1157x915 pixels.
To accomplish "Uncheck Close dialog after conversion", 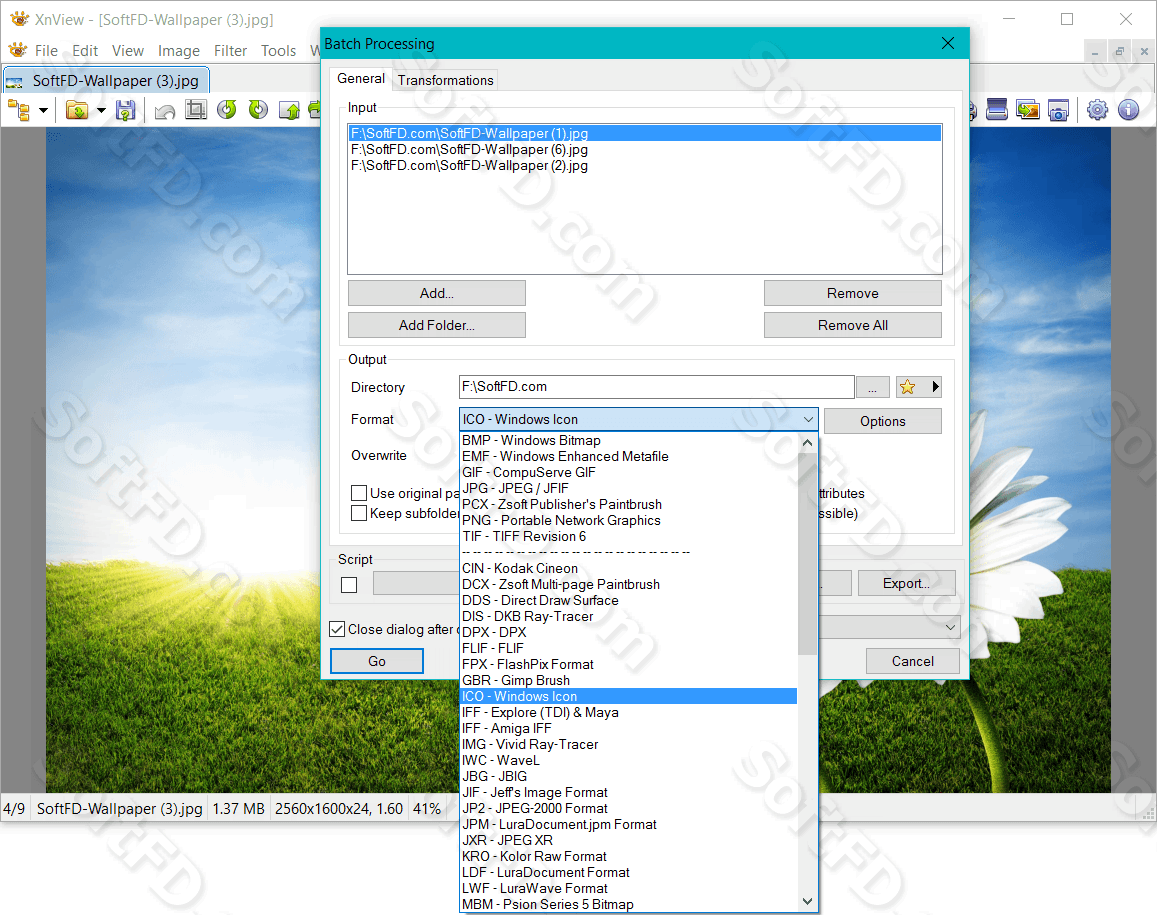I will pyautogui.click(x=336, y=629).
